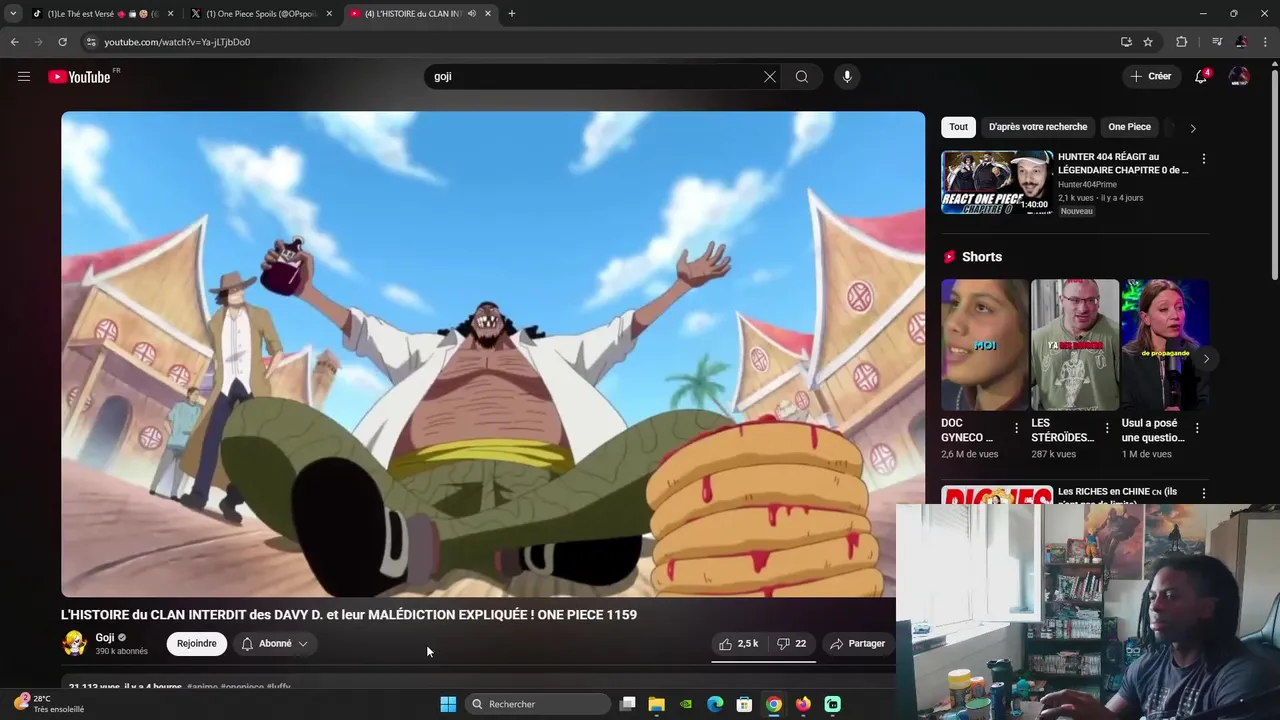The height and width of the screenshot is (720, 1280).
Task: Open the Chrome extensions puzzle icon
Action: (1182, 42)
